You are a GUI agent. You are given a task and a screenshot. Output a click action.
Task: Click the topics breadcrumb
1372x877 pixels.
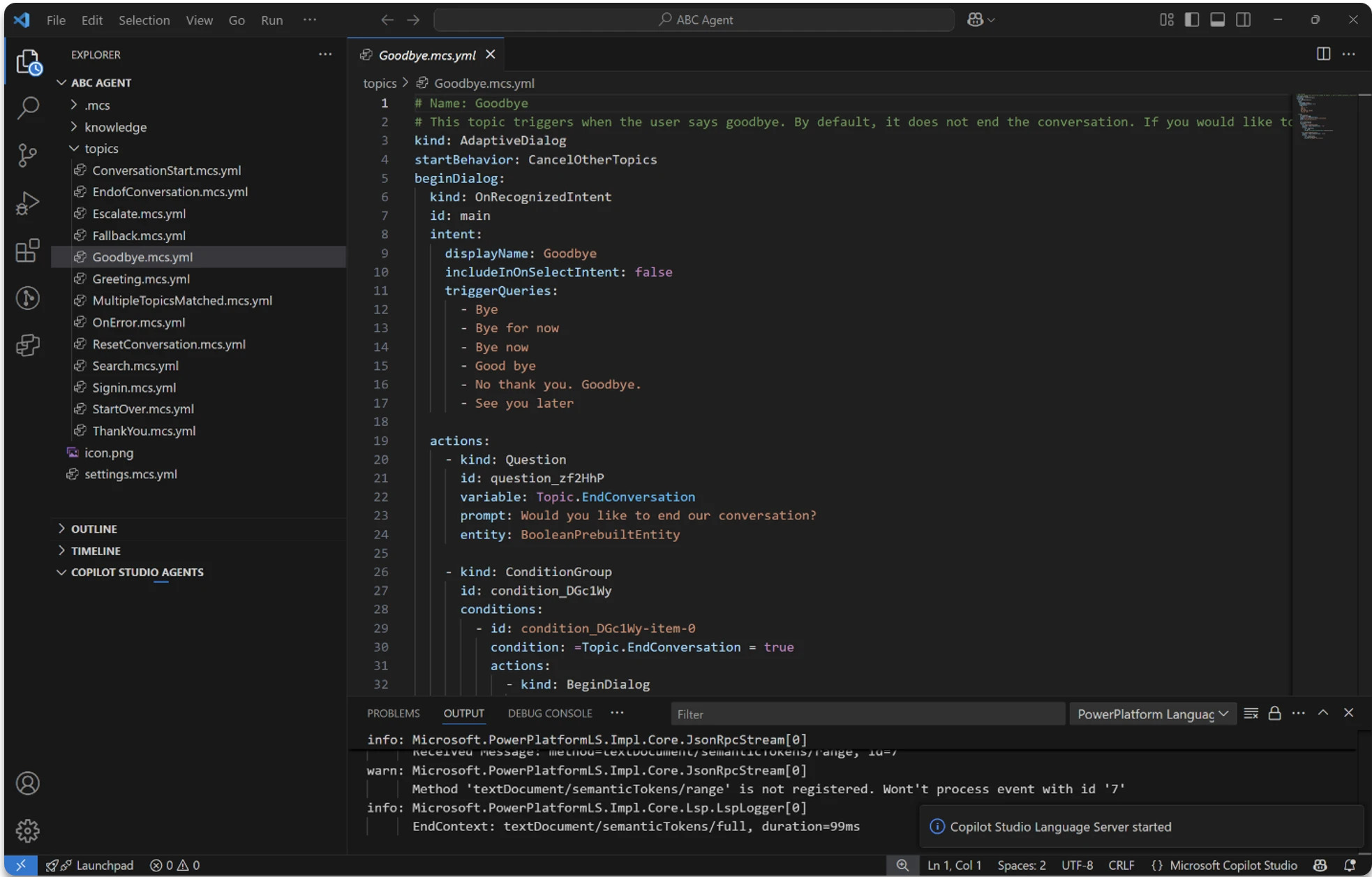pos(380,83)
